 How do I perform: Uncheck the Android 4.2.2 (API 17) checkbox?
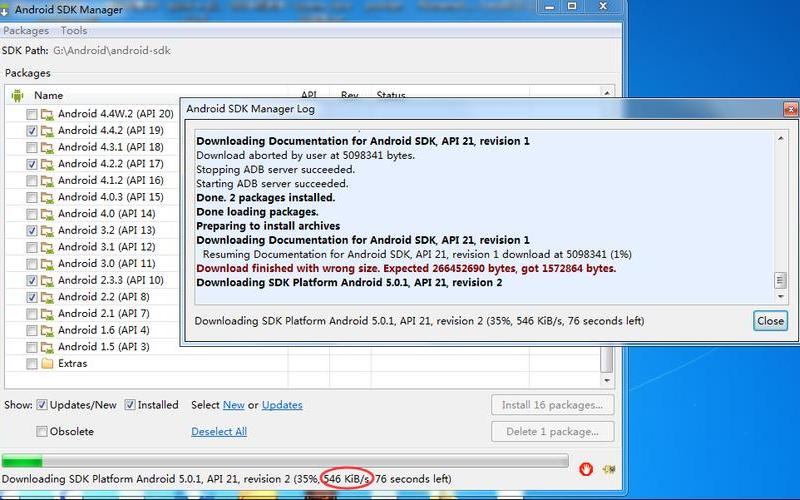(x=32, y=164)
